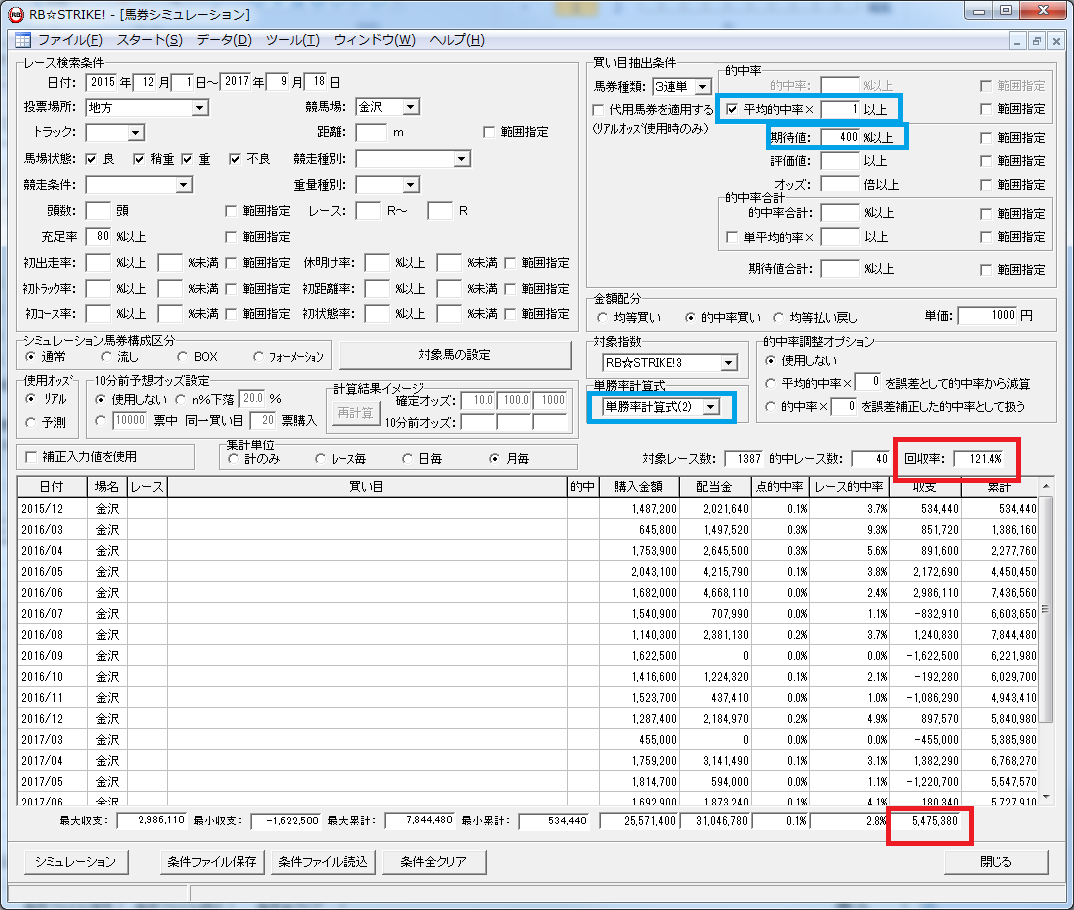This screenshot has height=910, width=1074.
Task: Select the 計のみ aggregation radio
Action: tap(234, 459)
